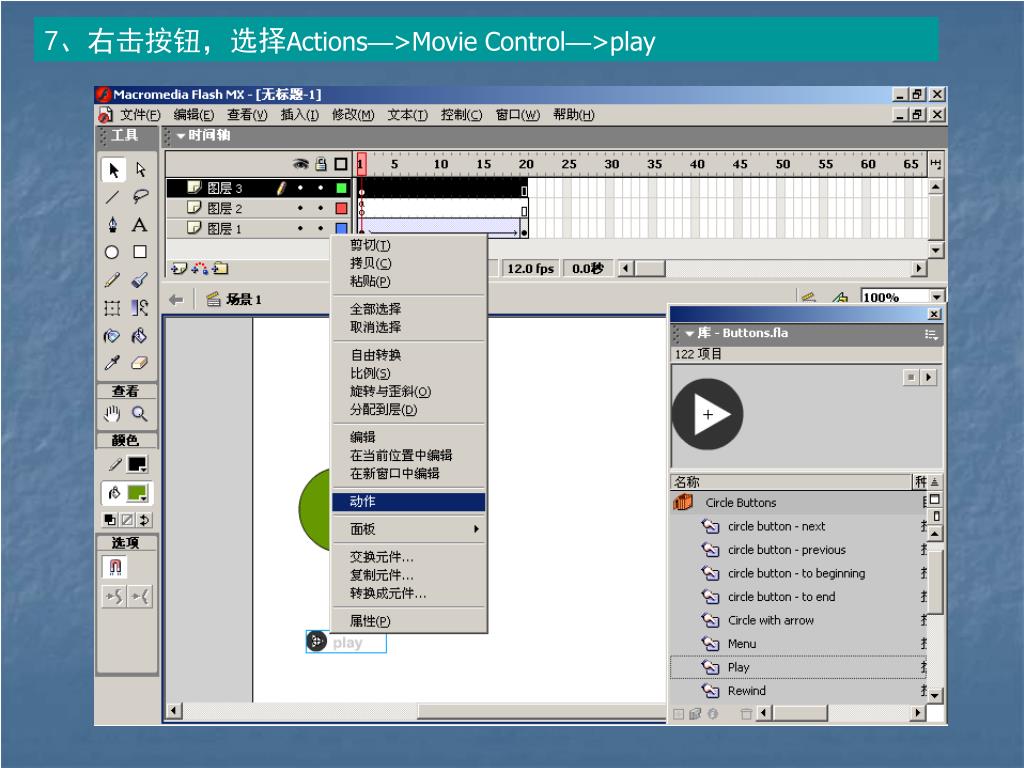
Task: Click the Smooth option icon
Action: (114, 596)
